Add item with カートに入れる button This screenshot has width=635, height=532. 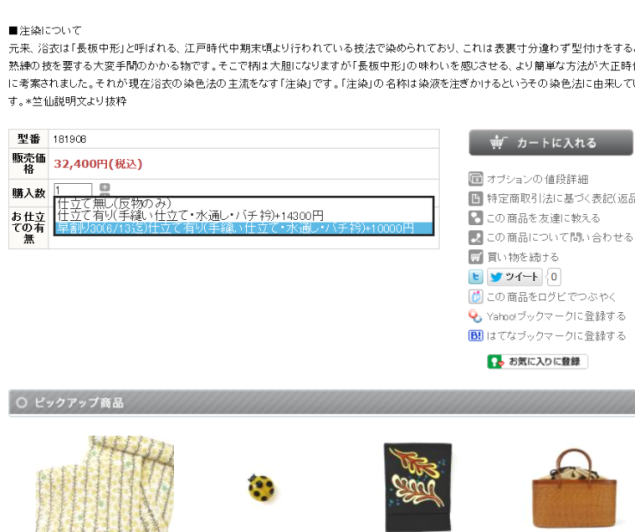pos(550,143)
